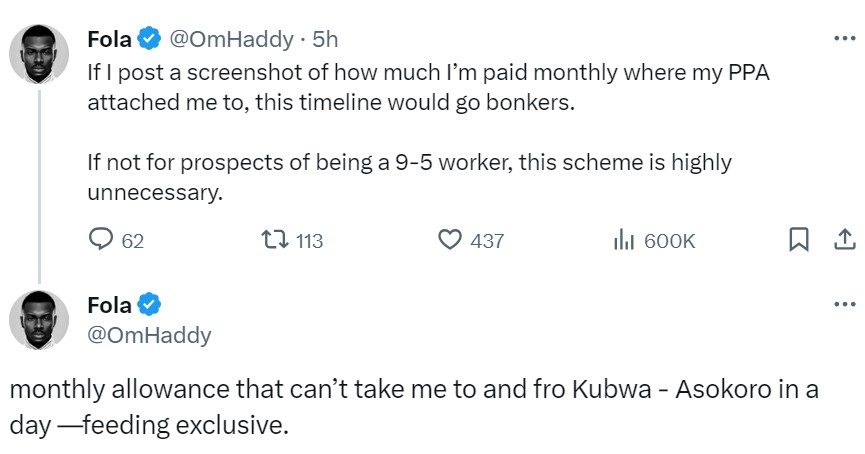Click the @OmHaddy handle next to 5h
The height and width of the screenshot is (454, 865).
(x=231, y=40)
